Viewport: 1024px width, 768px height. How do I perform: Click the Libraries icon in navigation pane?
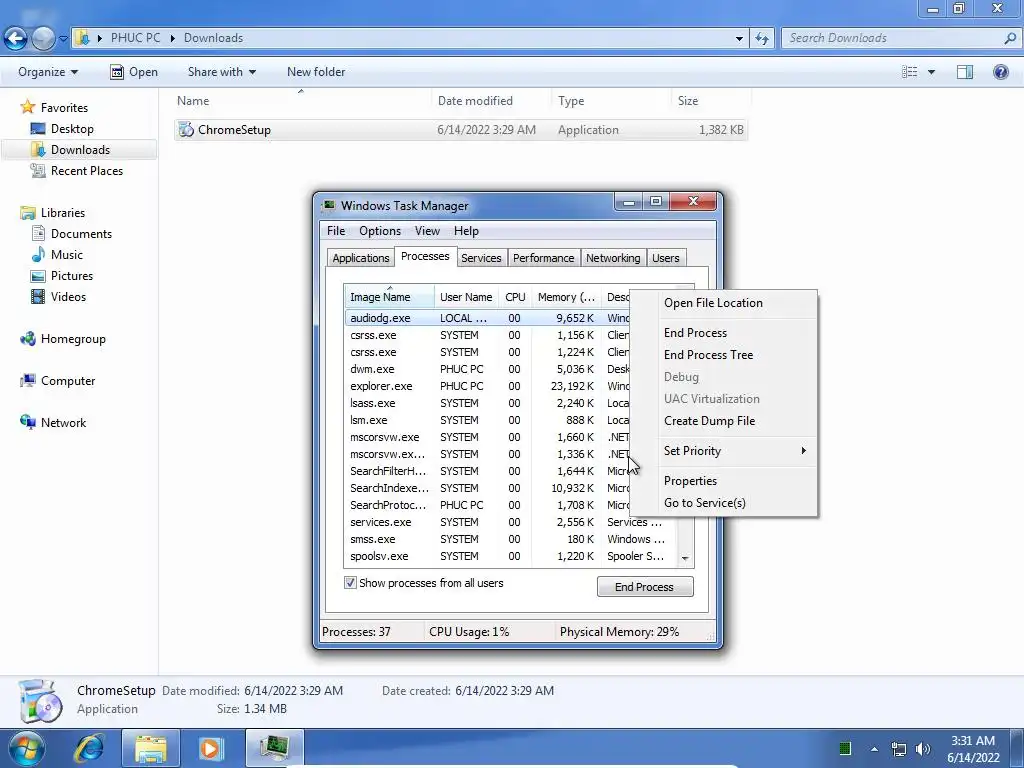[x=27, y=213]
